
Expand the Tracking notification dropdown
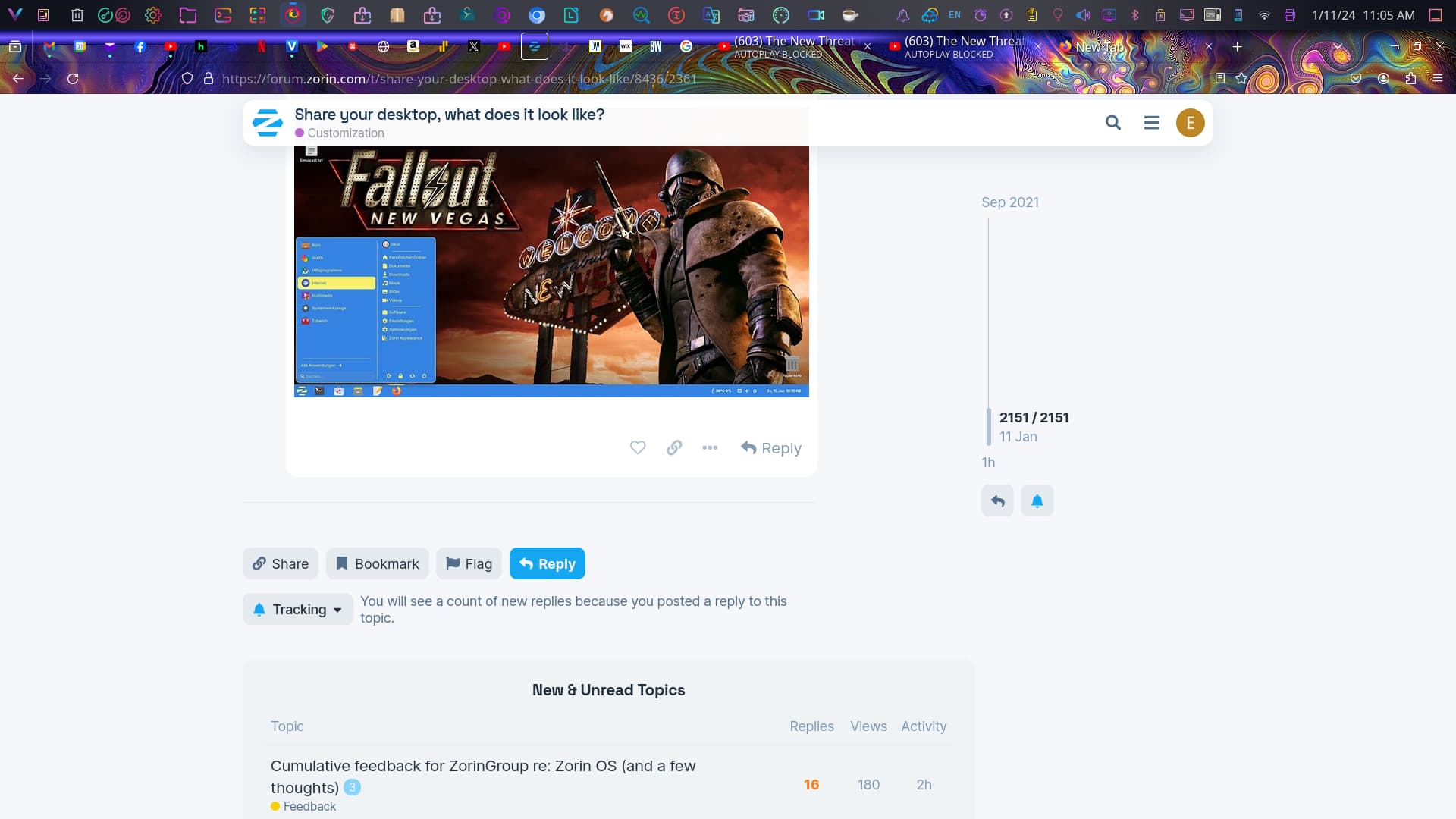point(298,609)
